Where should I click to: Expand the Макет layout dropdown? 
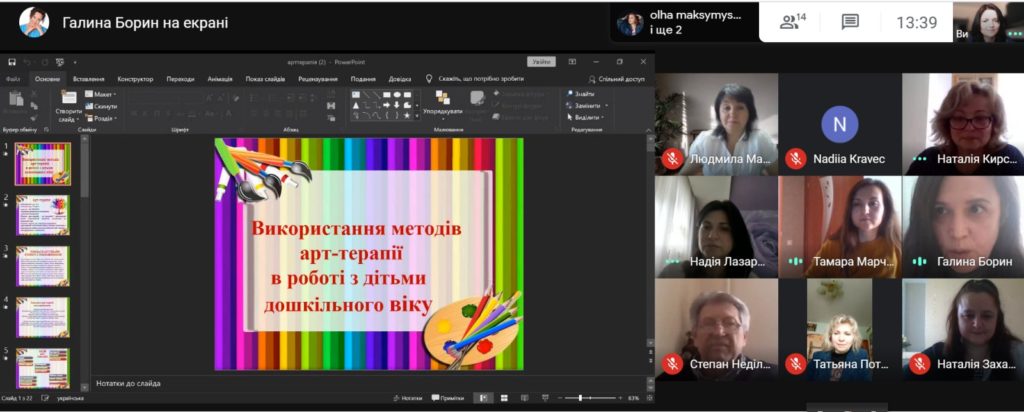(101, 94)
